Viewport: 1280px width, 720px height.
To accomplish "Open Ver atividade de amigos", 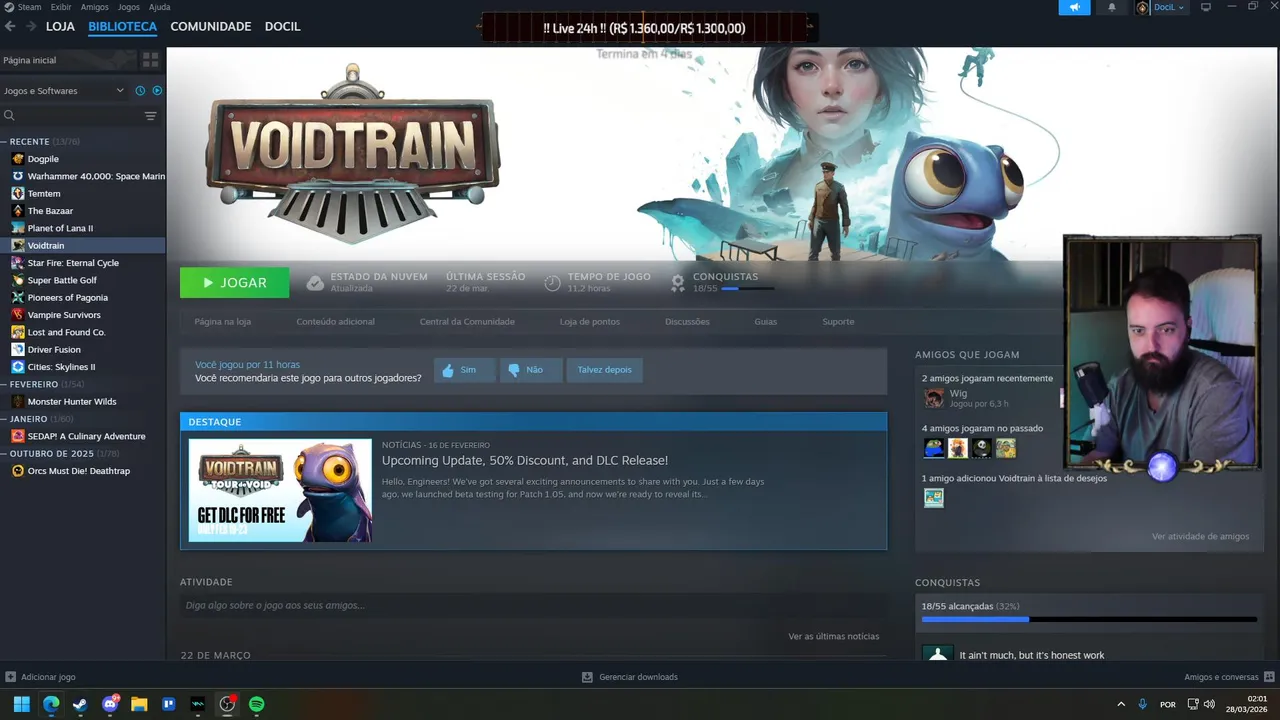I will click(1200, 537).
